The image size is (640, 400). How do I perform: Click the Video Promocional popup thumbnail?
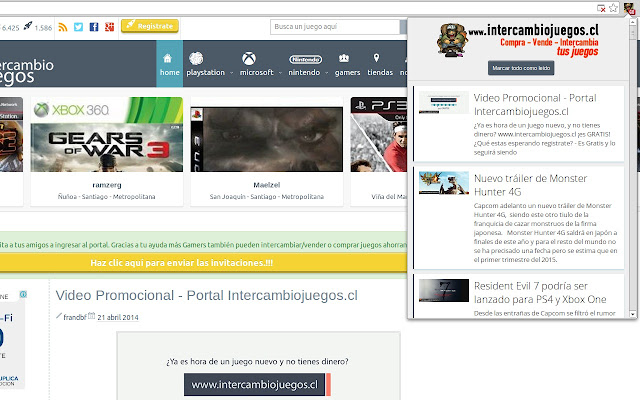[444, 102]
